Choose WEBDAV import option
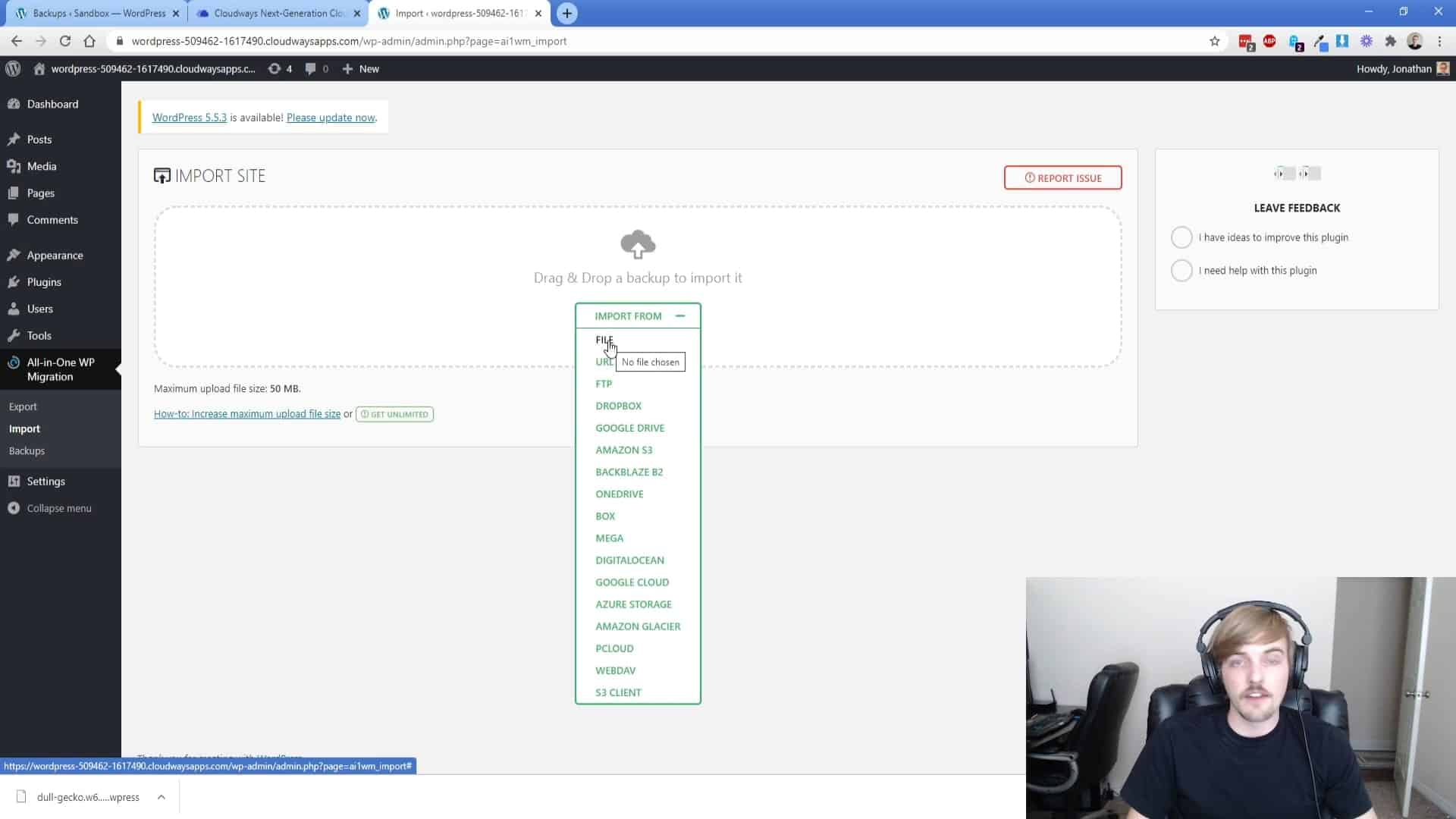The height and width of the screenshot is (819, 1456). (x=616, y=670)
